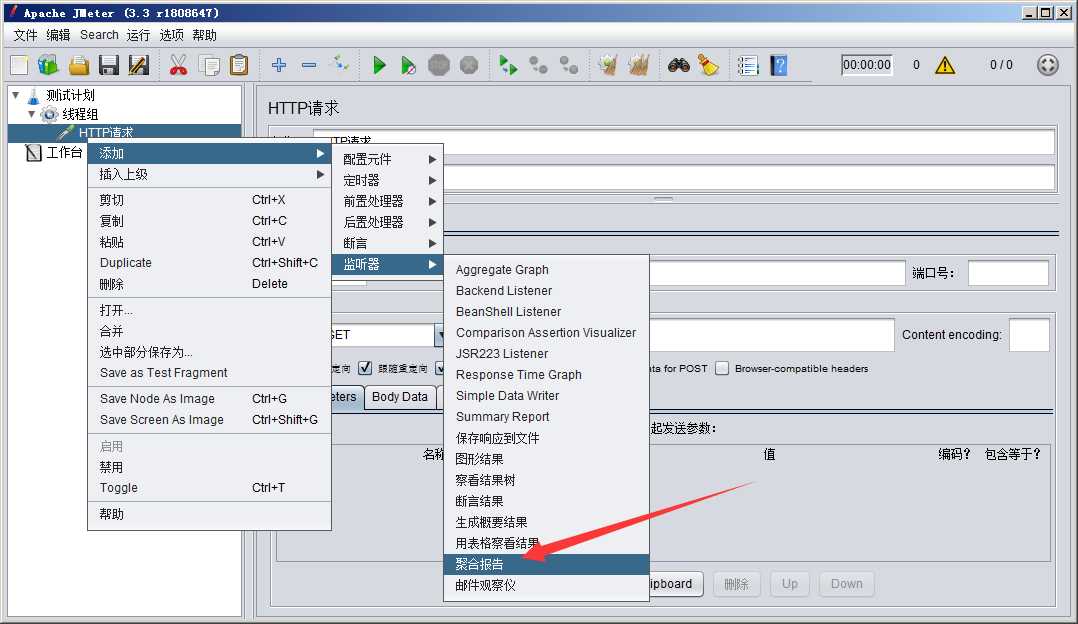Switch to the Body Data tab
1078x624 pixels.
click(x=399, y=397)
